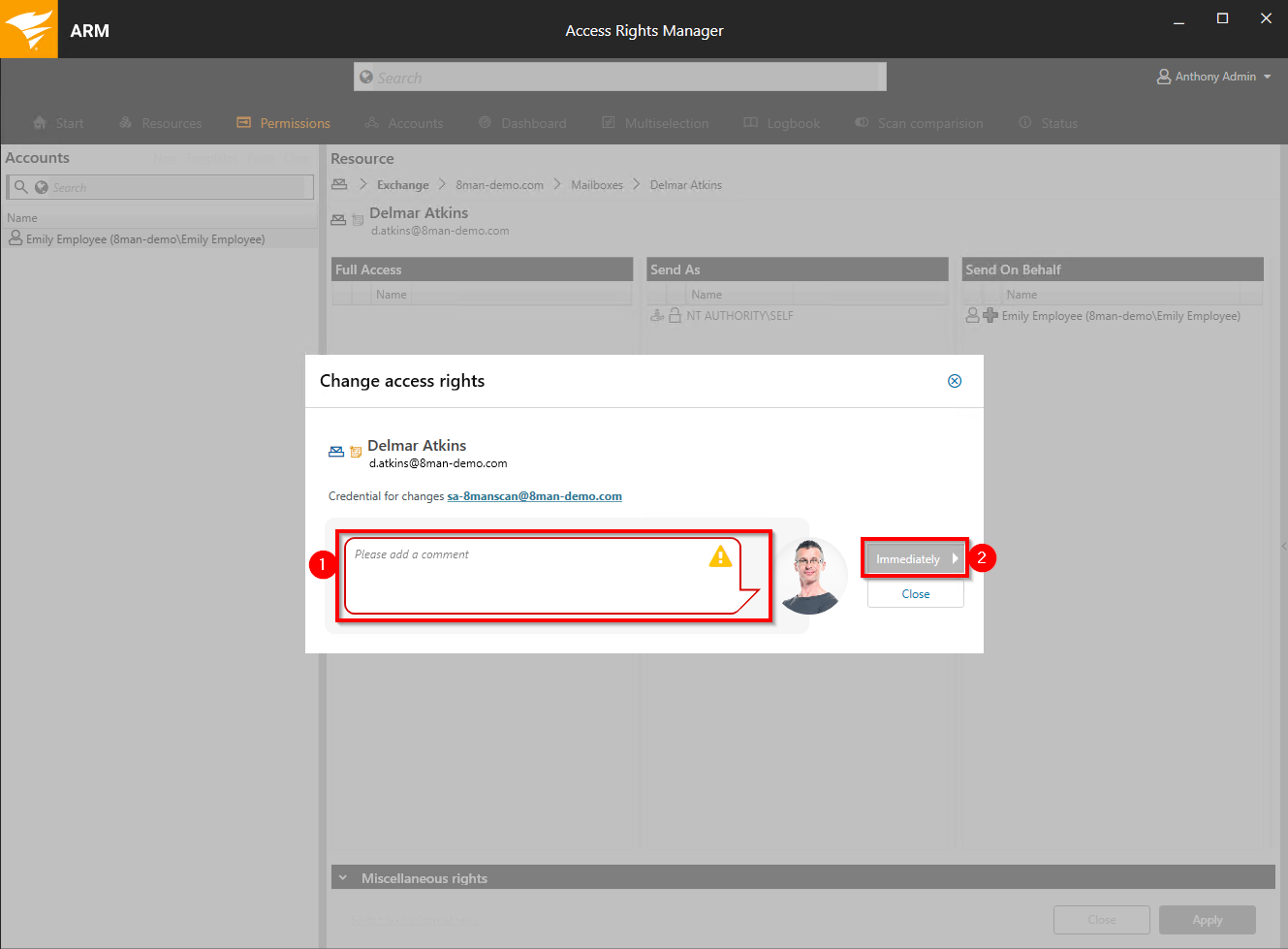Image resolution: width=1288 pixels, height=949 pixels.
Task: Open the Permissions tab
Action: (284, 123)
